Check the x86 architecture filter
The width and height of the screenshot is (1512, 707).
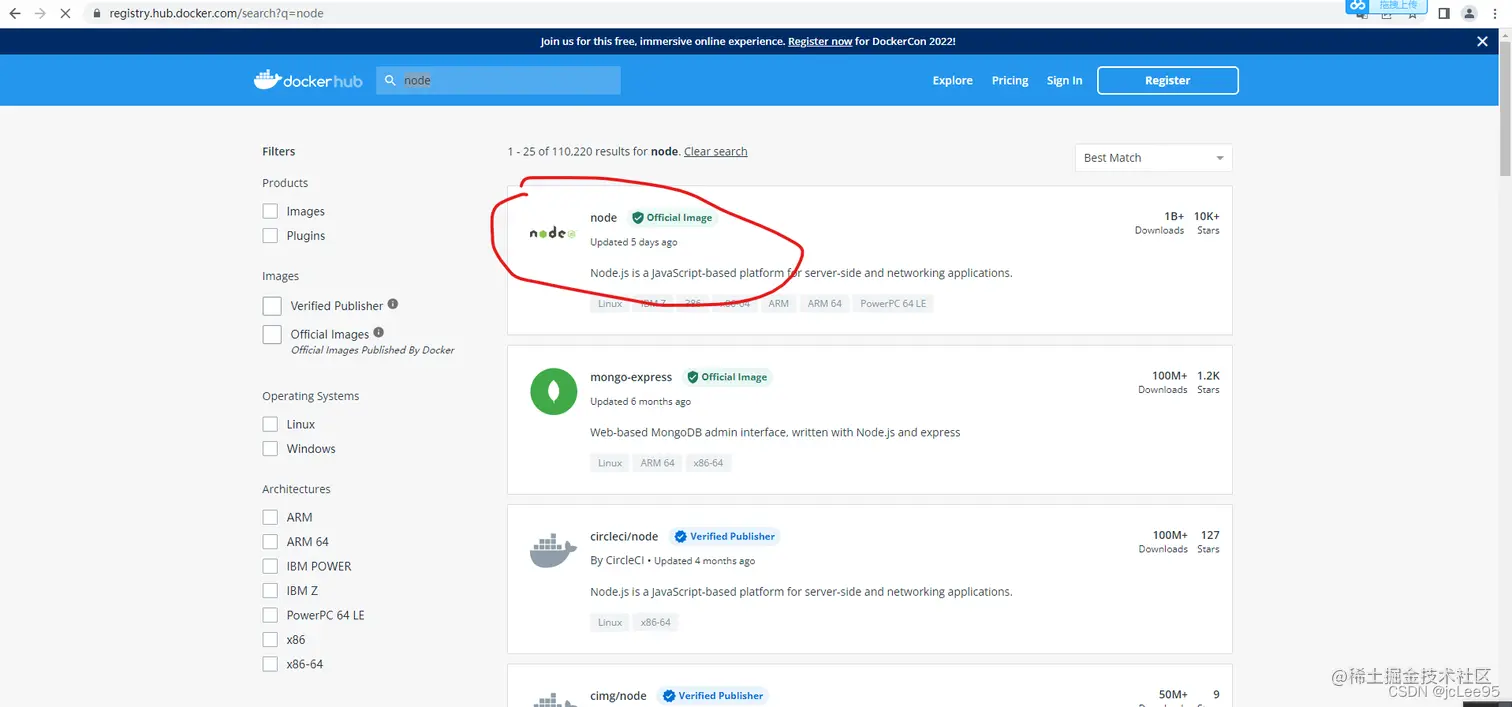270,639
